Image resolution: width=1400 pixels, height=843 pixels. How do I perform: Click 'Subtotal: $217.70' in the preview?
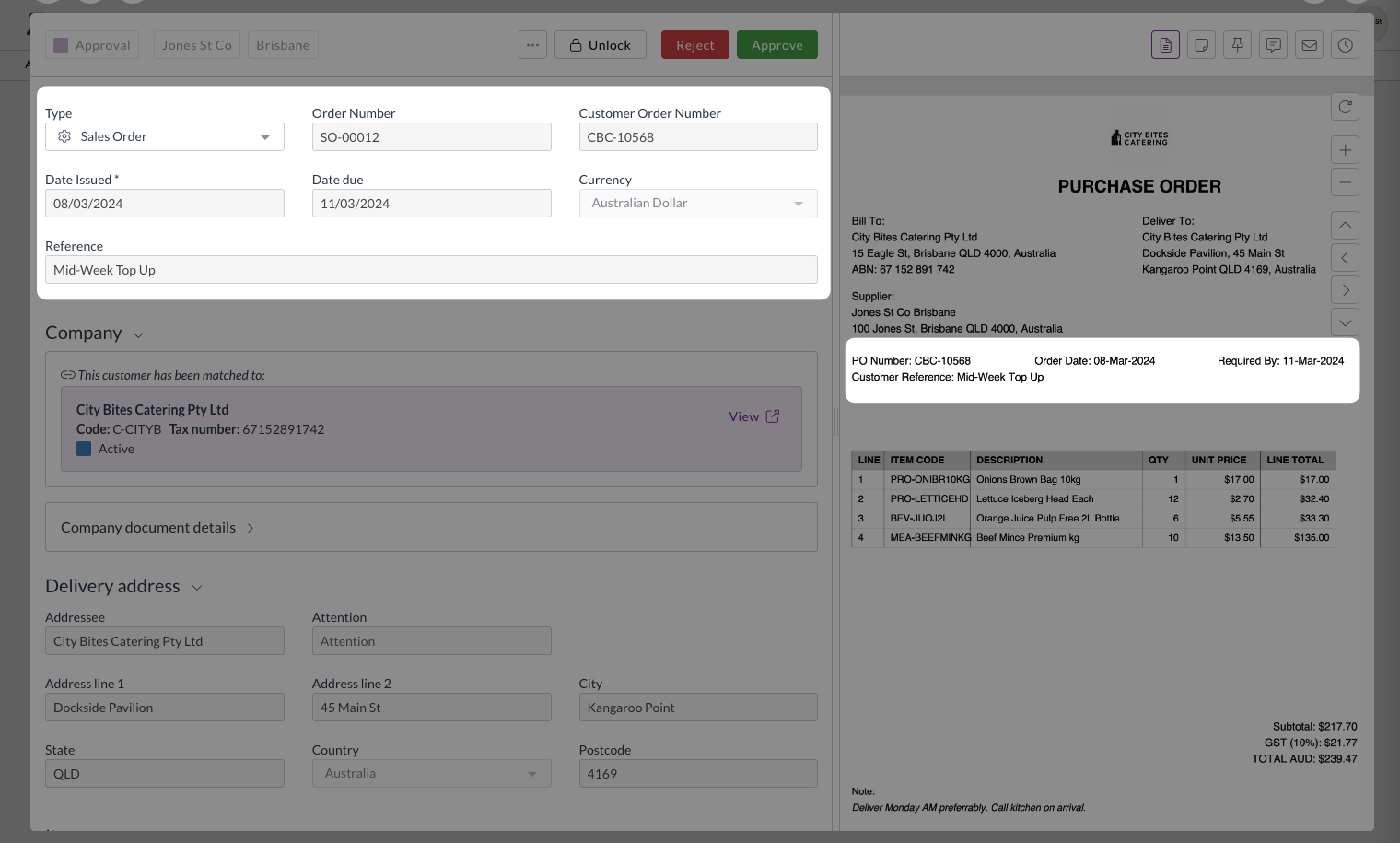[x=1315, y=727]
